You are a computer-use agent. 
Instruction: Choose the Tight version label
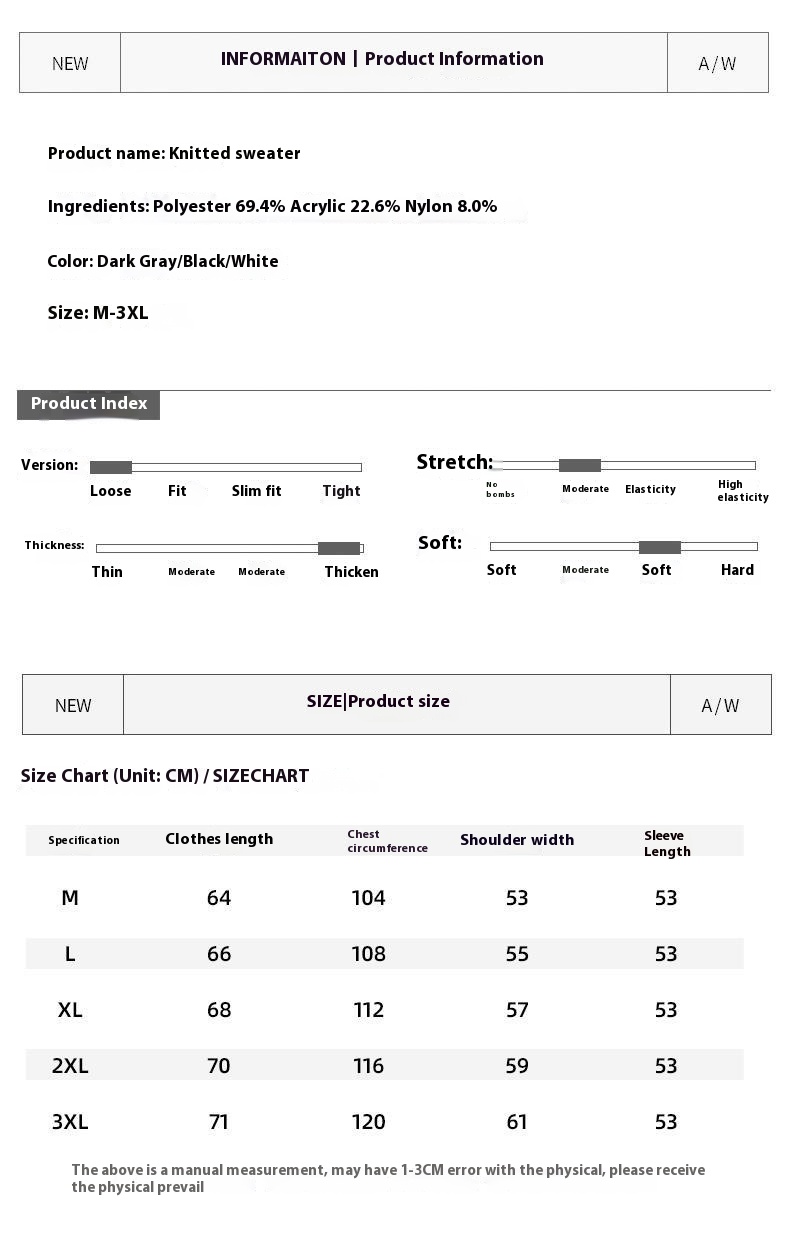pos(341,491)
